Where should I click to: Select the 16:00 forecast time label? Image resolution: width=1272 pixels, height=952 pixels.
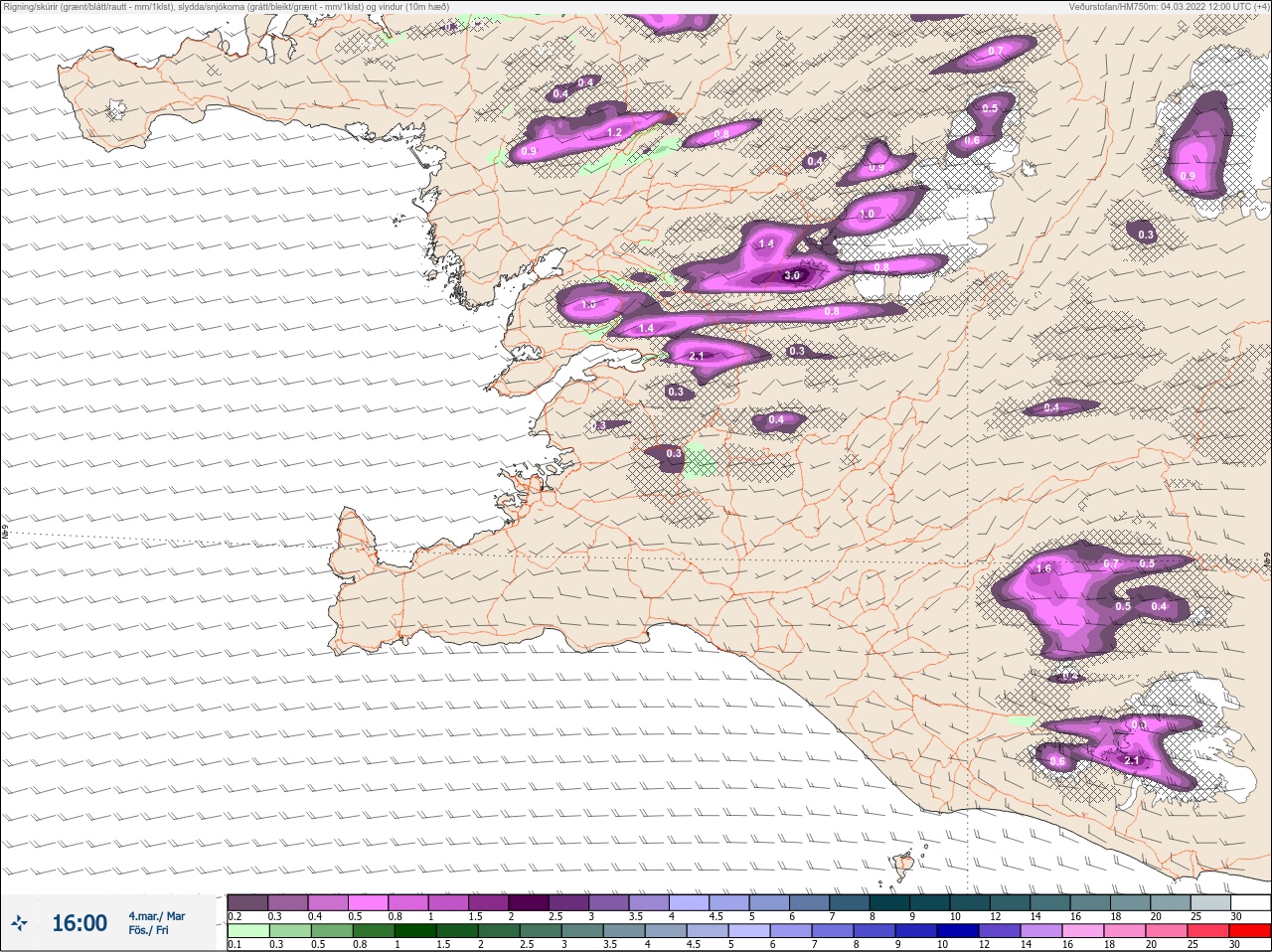click(x=79, y=923)
